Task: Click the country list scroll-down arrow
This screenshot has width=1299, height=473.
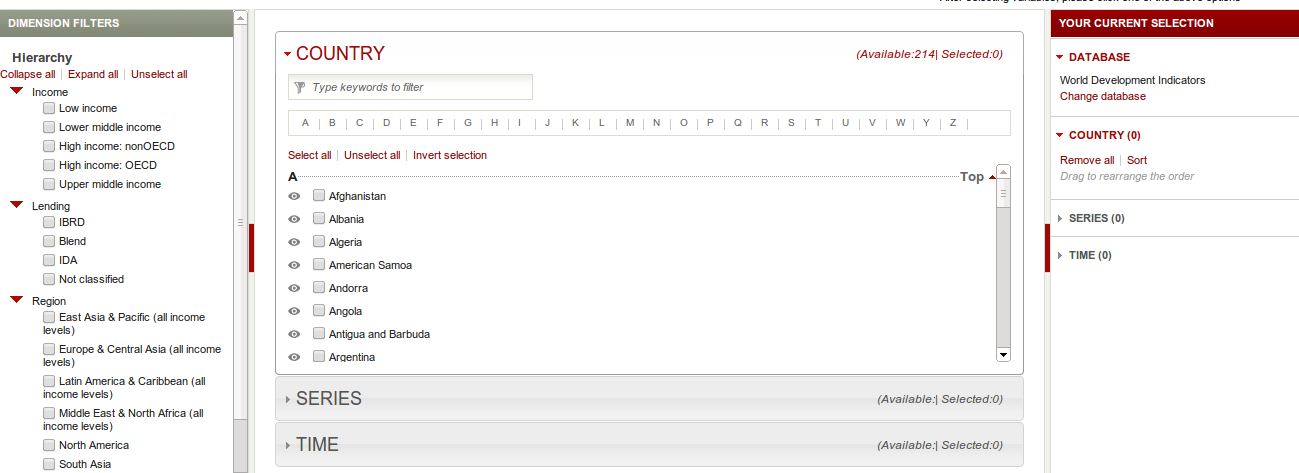Action: click(x=1003, y=355)
